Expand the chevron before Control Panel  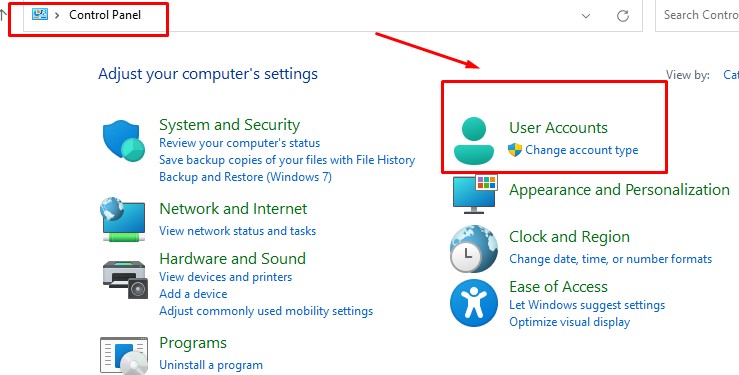57,15
